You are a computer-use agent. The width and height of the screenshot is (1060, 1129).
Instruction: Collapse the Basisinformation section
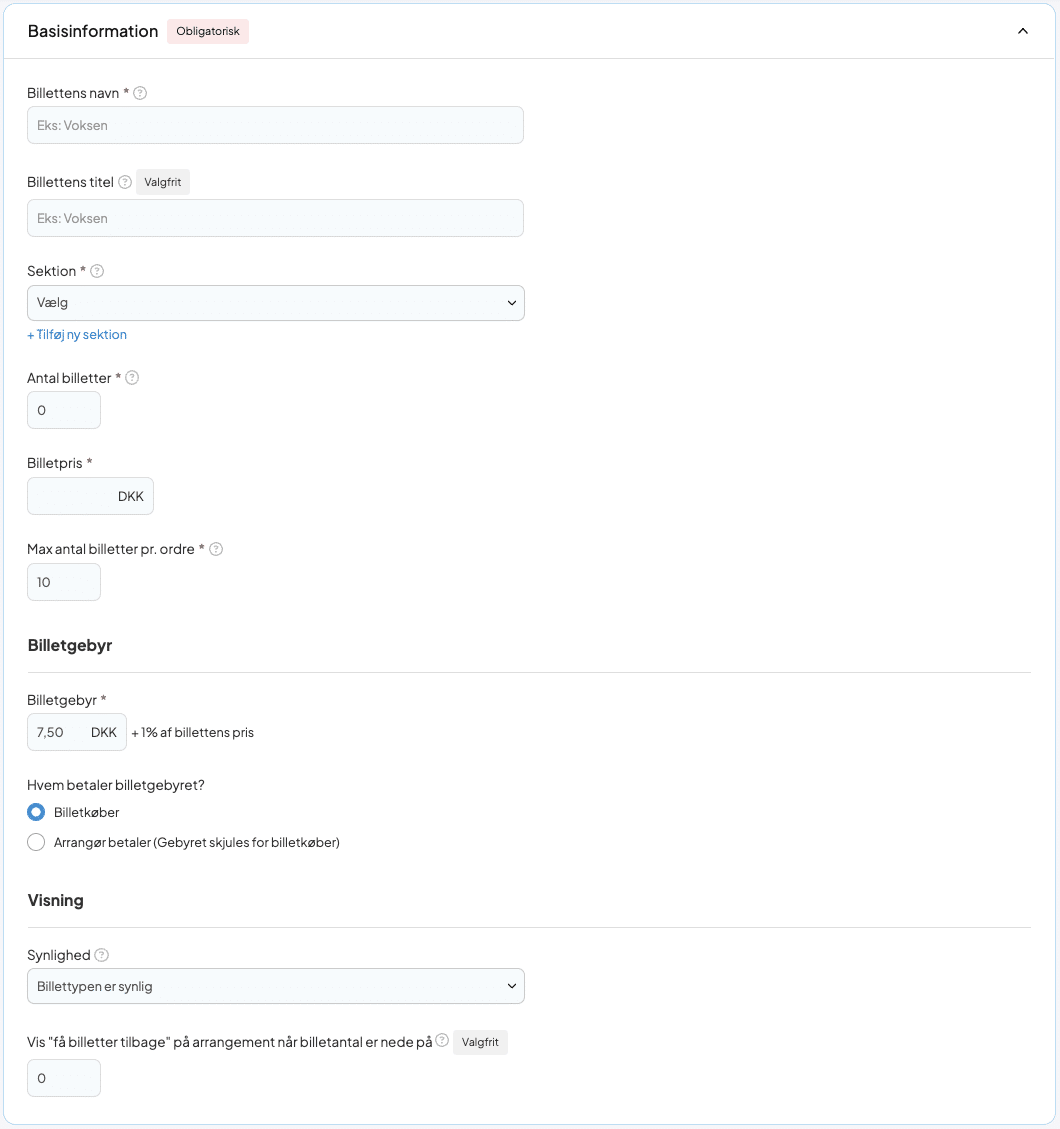pos(1022,31)
